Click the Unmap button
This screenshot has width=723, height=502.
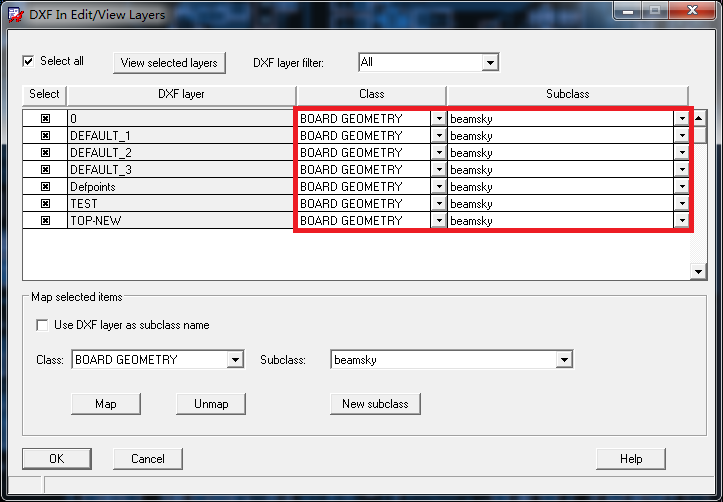pyautogui.click(x=211, y=404)
